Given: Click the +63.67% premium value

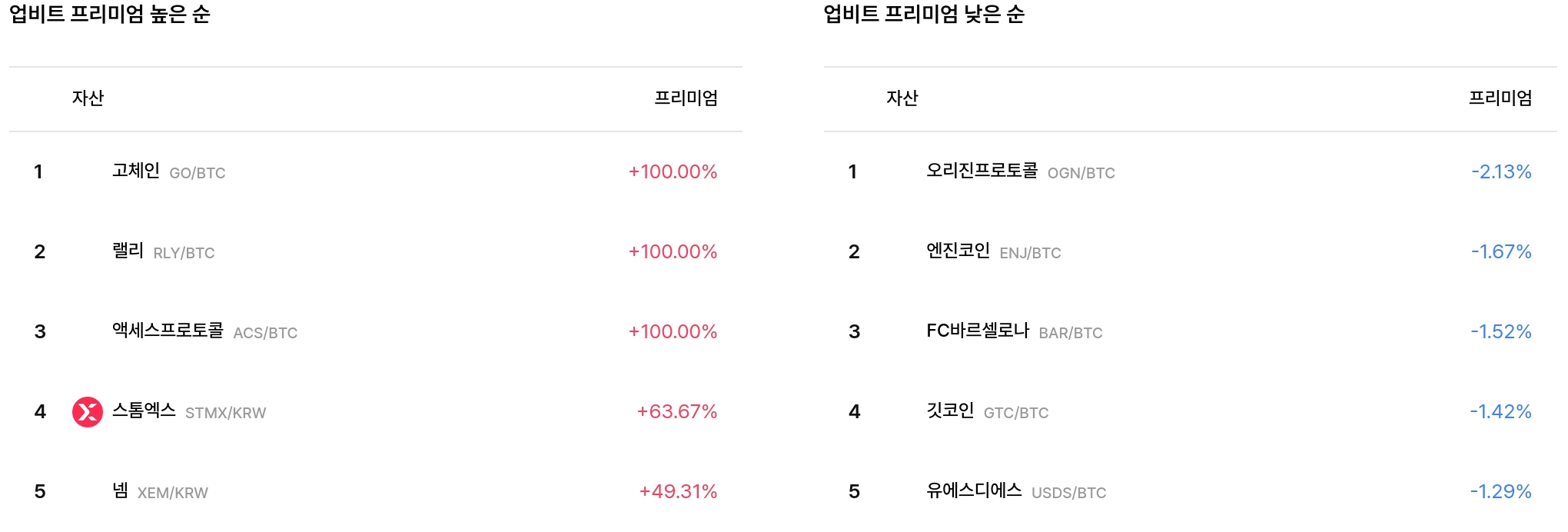Looking at the screenshot, I should pos(676,412).
